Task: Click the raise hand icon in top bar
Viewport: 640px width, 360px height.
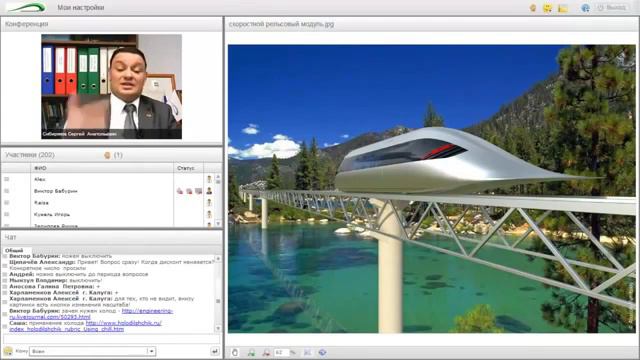Action: pyautogui.click(x=533, y=7)
